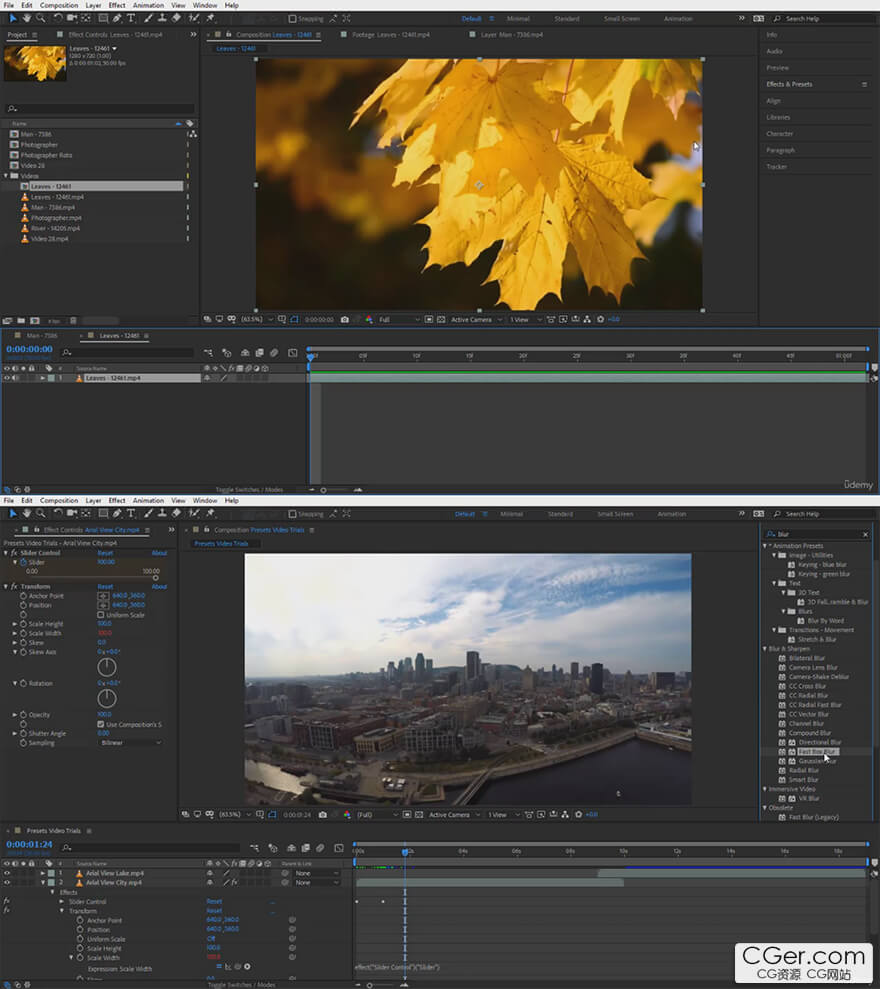
Task: Expand the Scale Height property
Action: (15, 624)
